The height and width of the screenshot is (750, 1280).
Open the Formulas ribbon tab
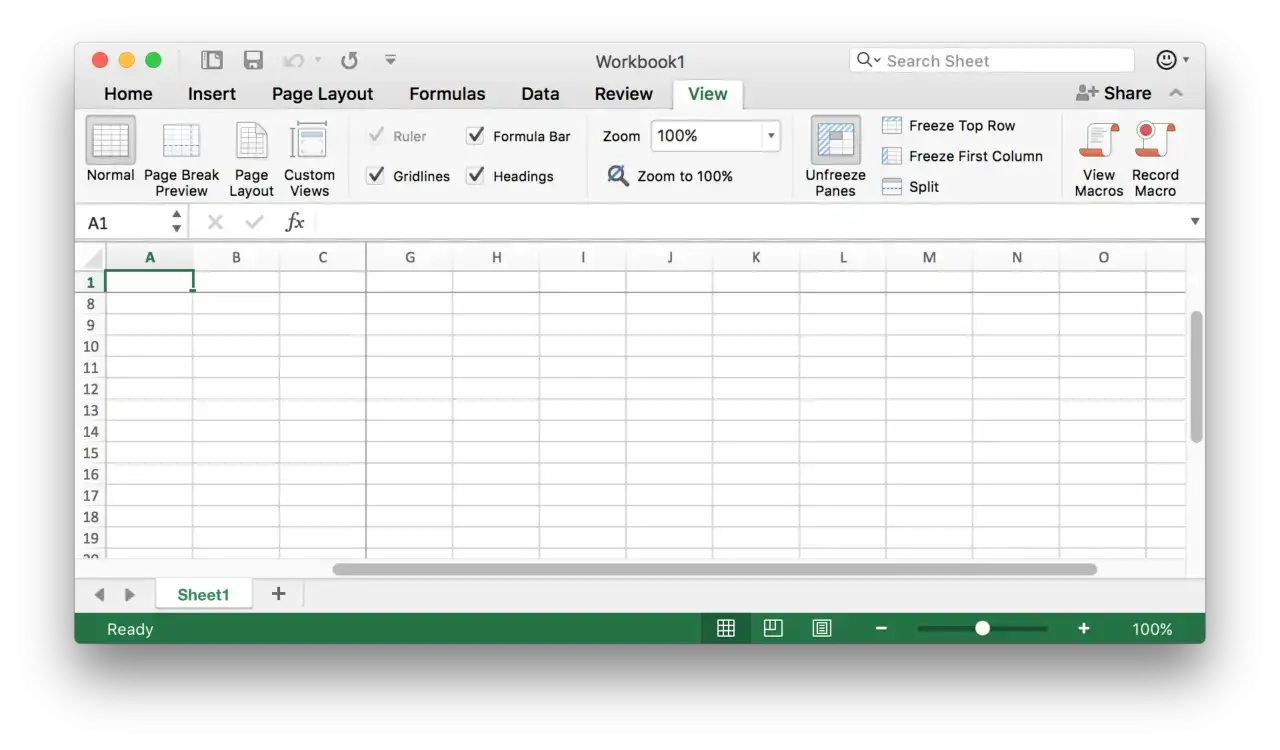[447, 93]
